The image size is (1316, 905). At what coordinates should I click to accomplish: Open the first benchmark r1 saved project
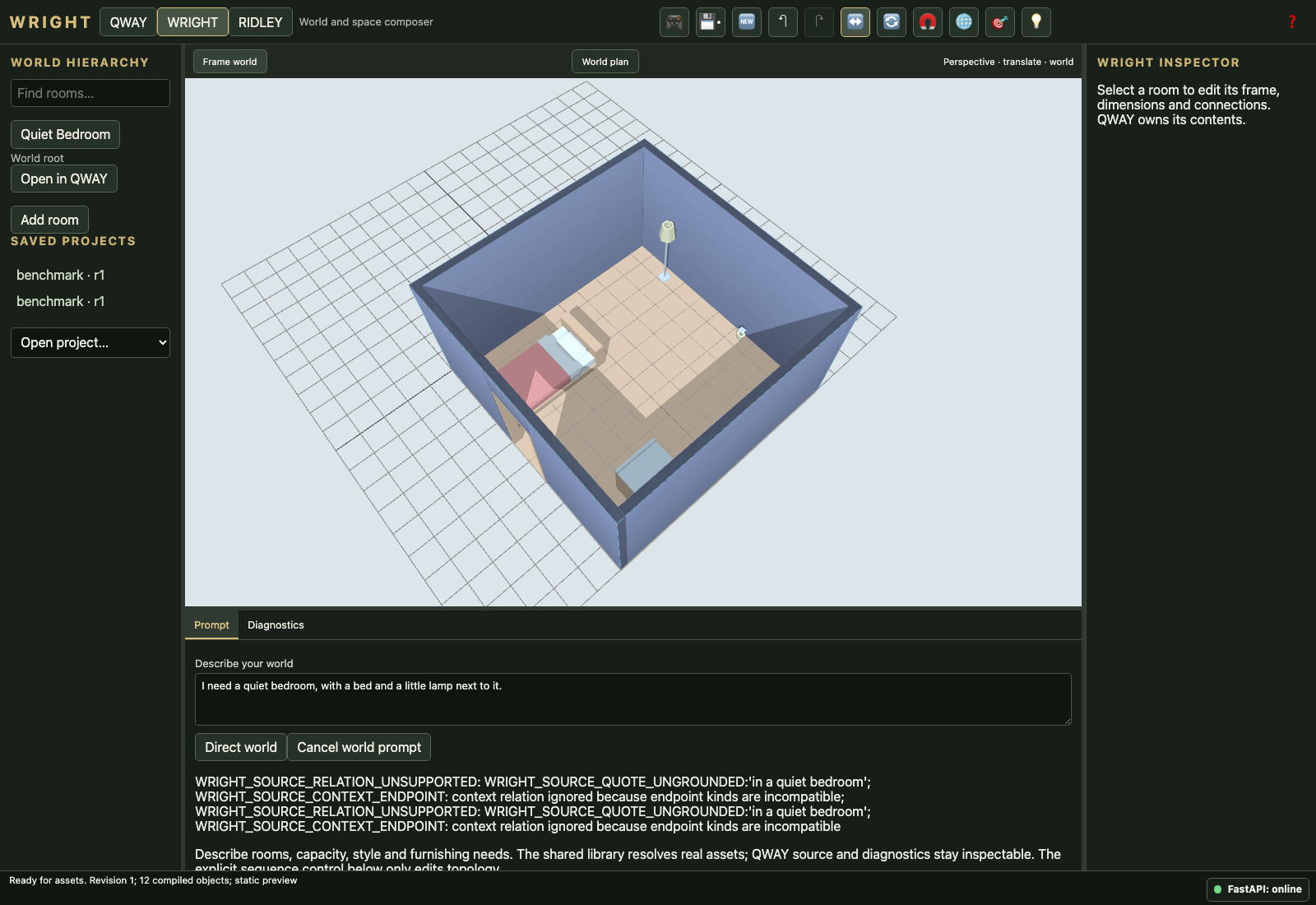pos(61,275)
